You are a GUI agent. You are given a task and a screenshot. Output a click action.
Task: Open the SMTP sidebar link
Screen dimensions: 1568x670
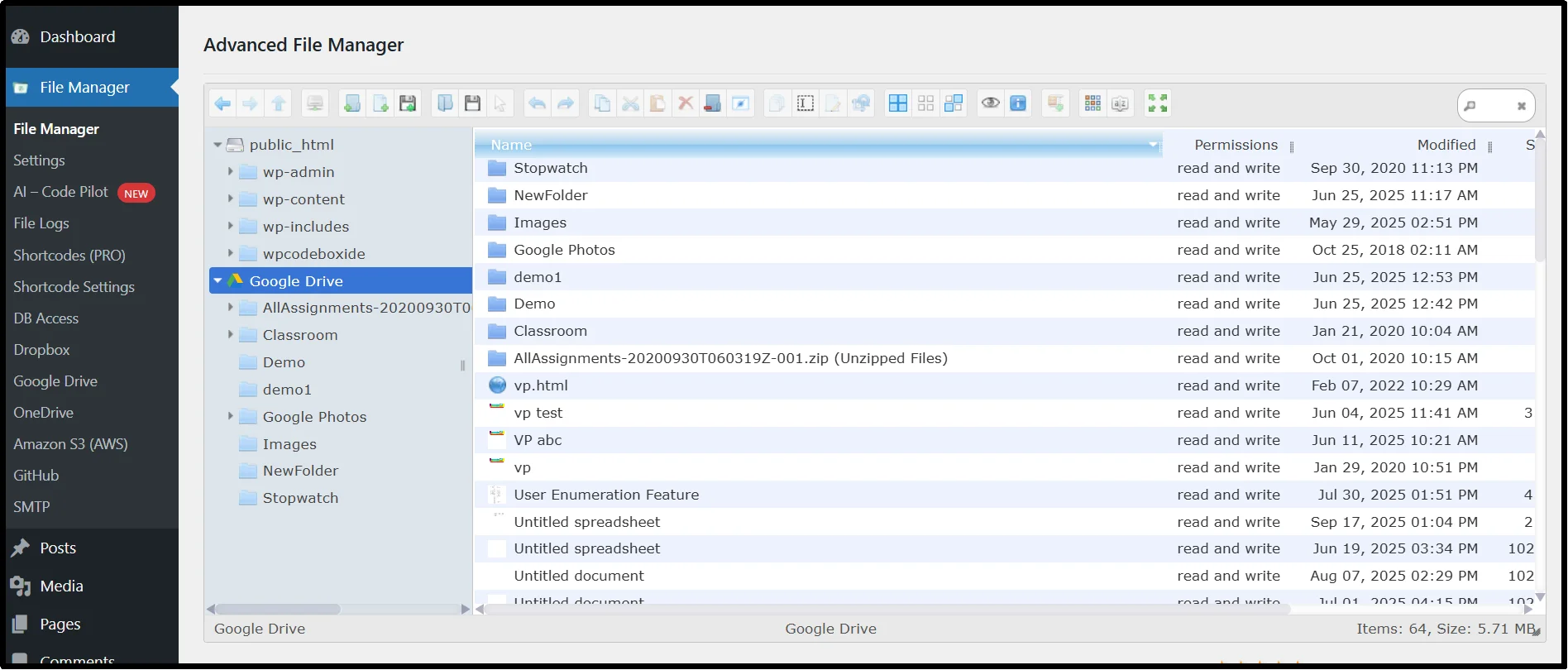coord(31,507)
